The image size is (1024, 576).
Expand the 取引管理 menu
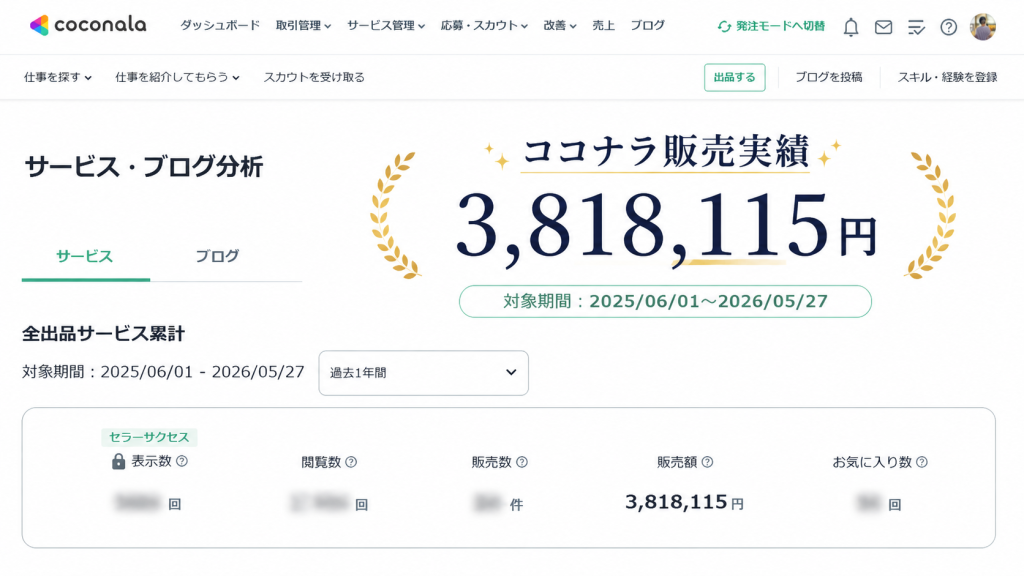(x=303, y=25)
